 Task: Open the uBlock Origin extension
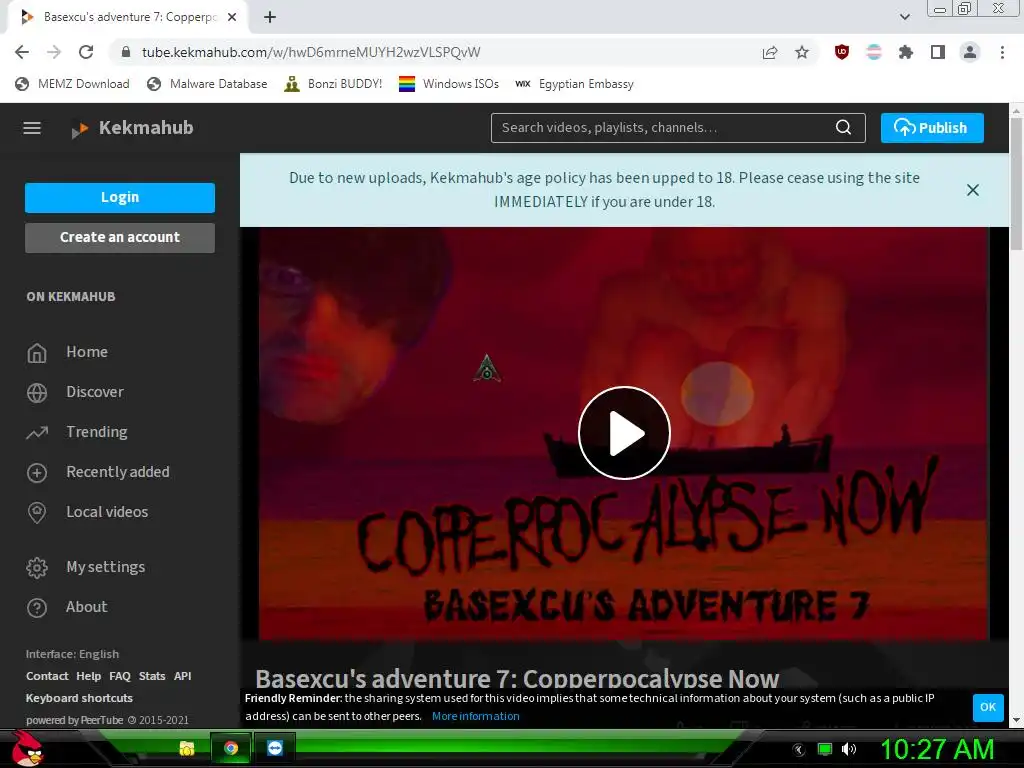point(842,52)
